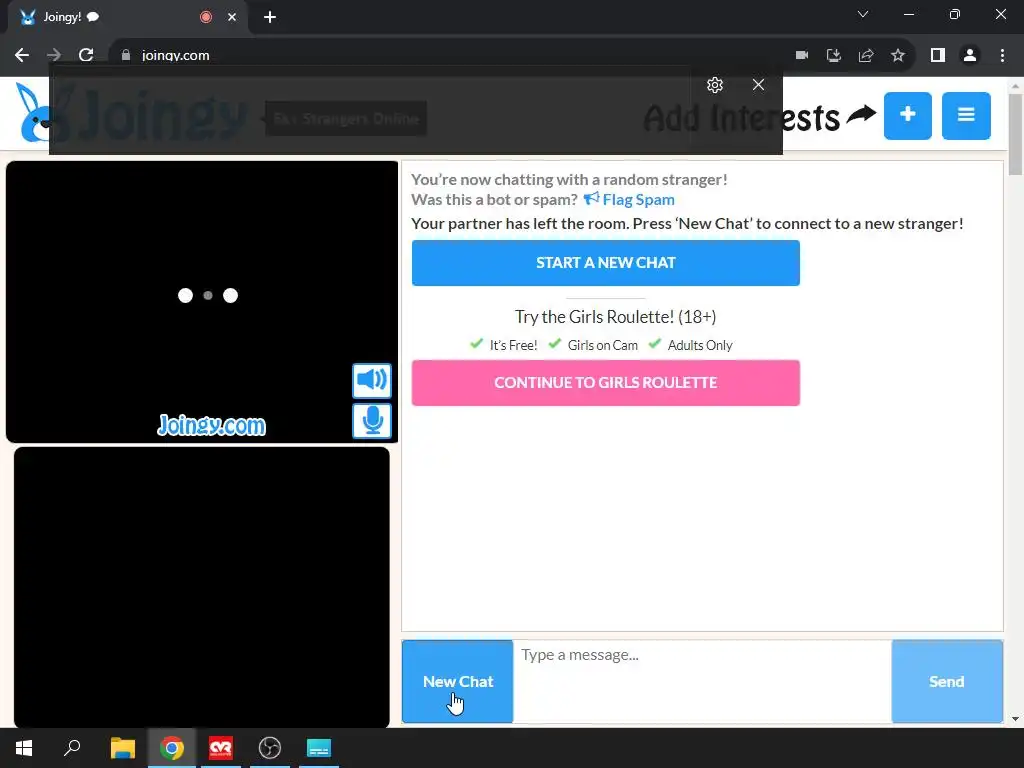Open the Chrome three-dot menu

1002,56
